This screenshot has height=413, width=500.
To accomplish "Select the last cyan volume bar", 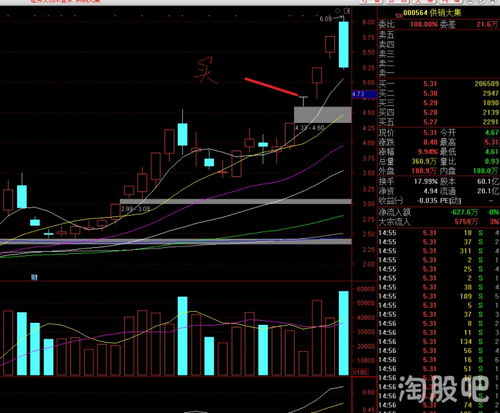I will coord(344,333).
